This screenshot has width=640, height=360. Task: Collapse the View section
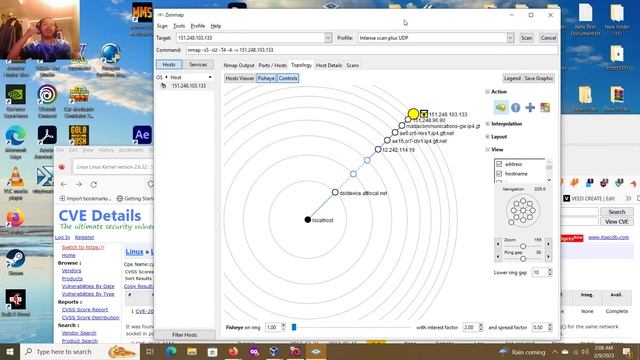coord(487,150)
